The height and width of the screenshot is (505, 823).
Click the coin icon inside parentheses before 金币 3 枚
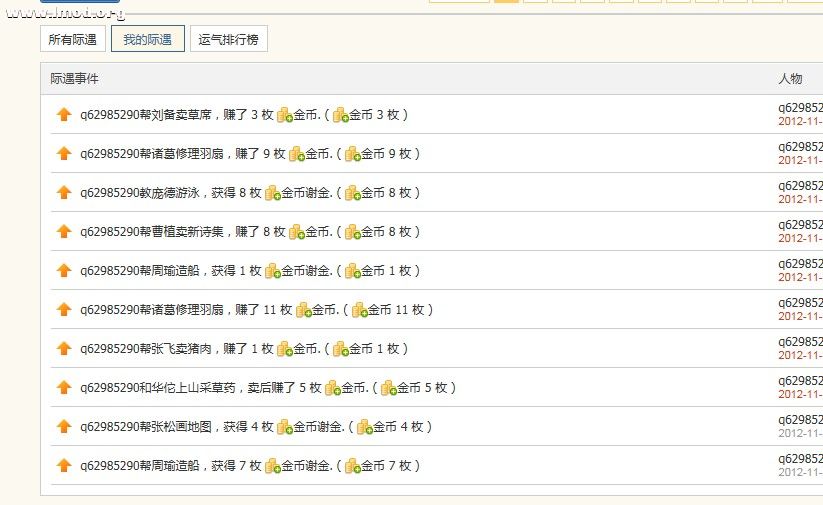click(341, 115)
